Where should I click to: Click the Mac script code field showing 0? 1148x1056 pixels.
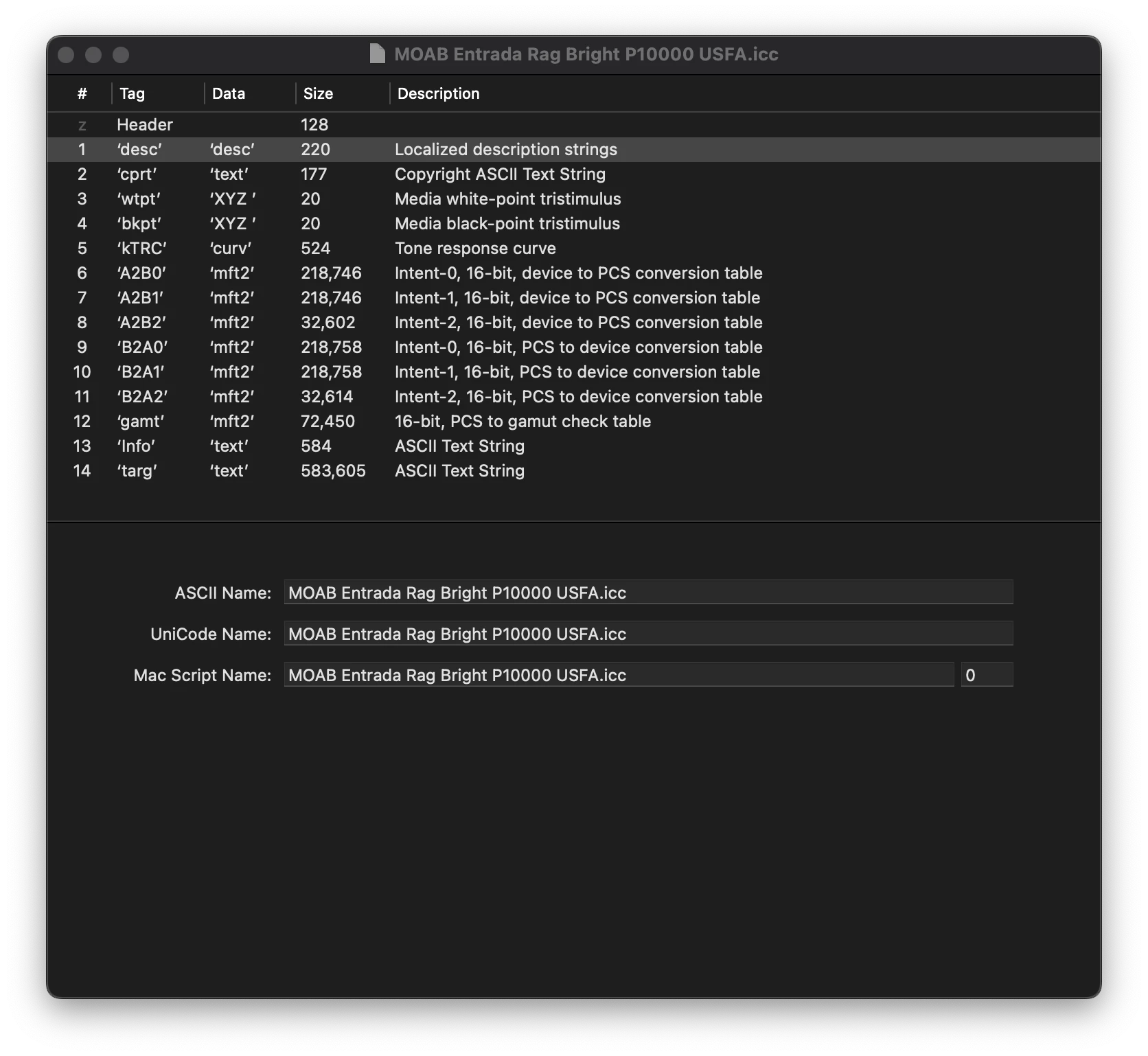(987, 675)
